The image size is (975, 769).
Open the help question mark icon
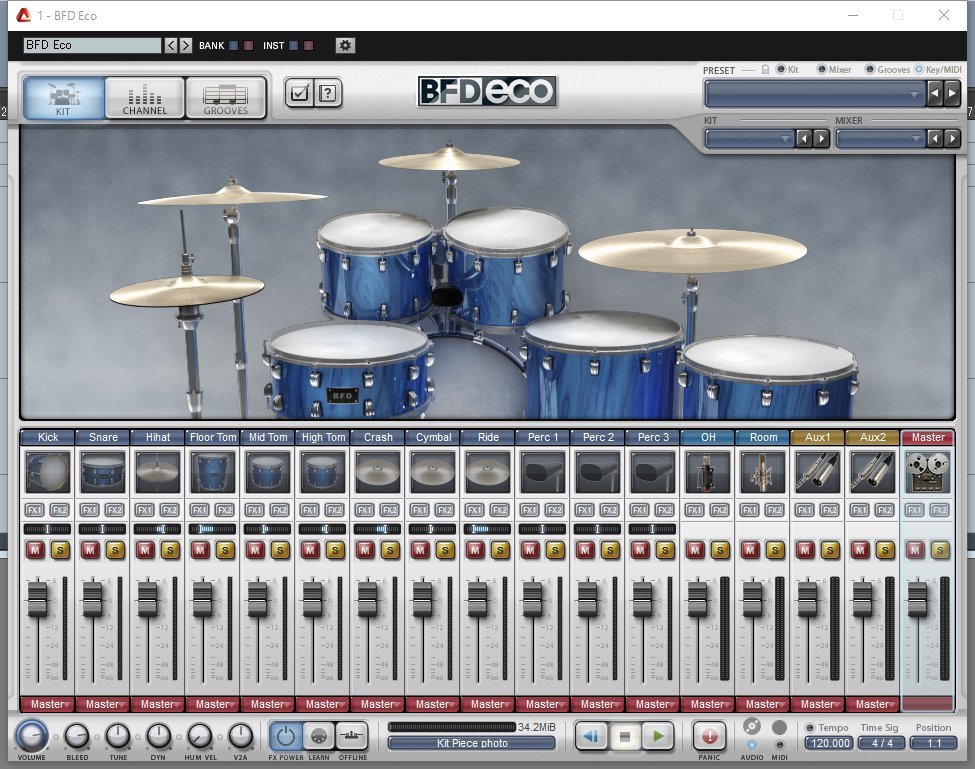coord(328,93)
